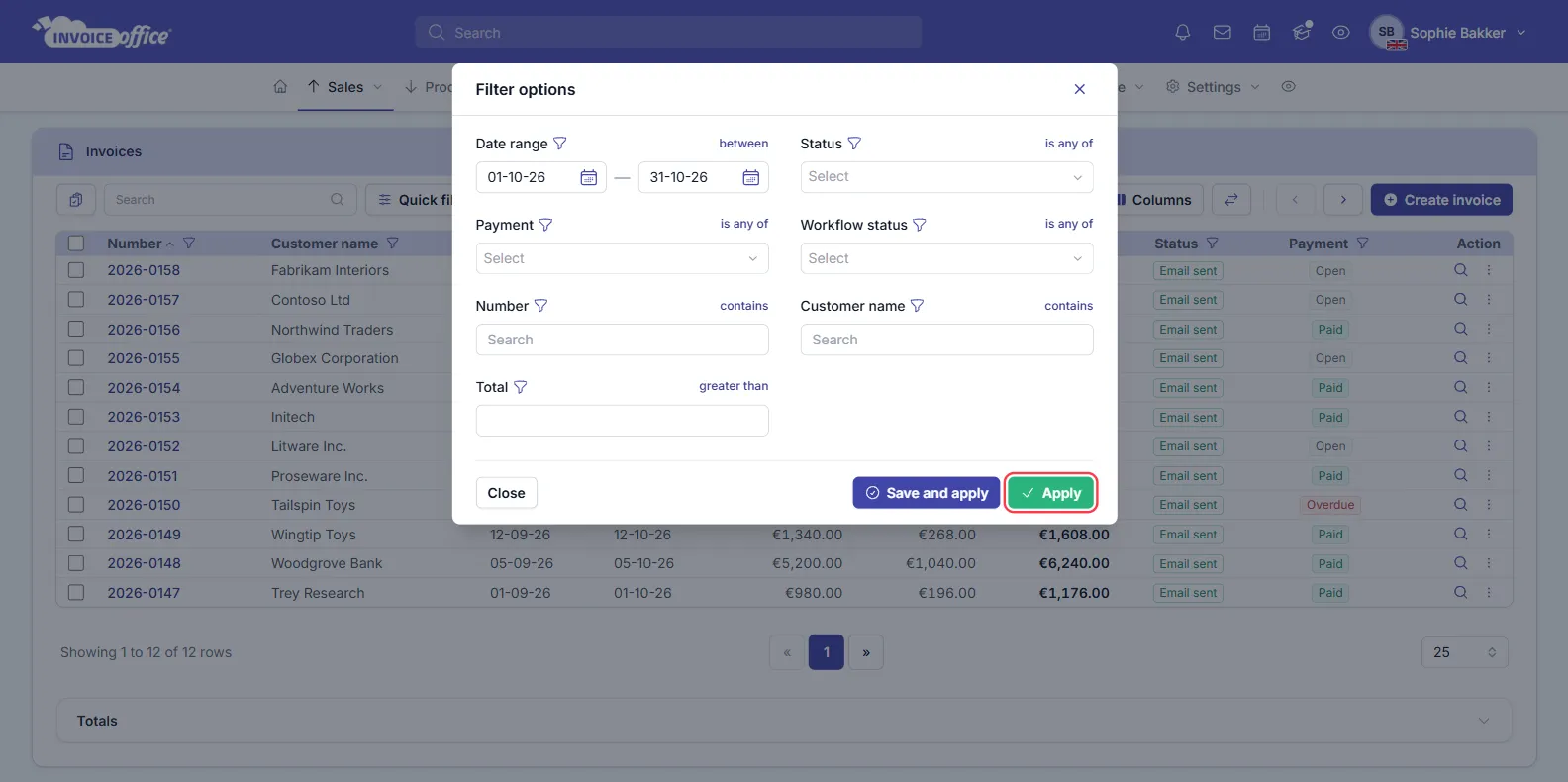Viewport: 1568px width, 782px height.
Task: Open the rows-per-page selector showing 25
Action: coord(1465,652)
